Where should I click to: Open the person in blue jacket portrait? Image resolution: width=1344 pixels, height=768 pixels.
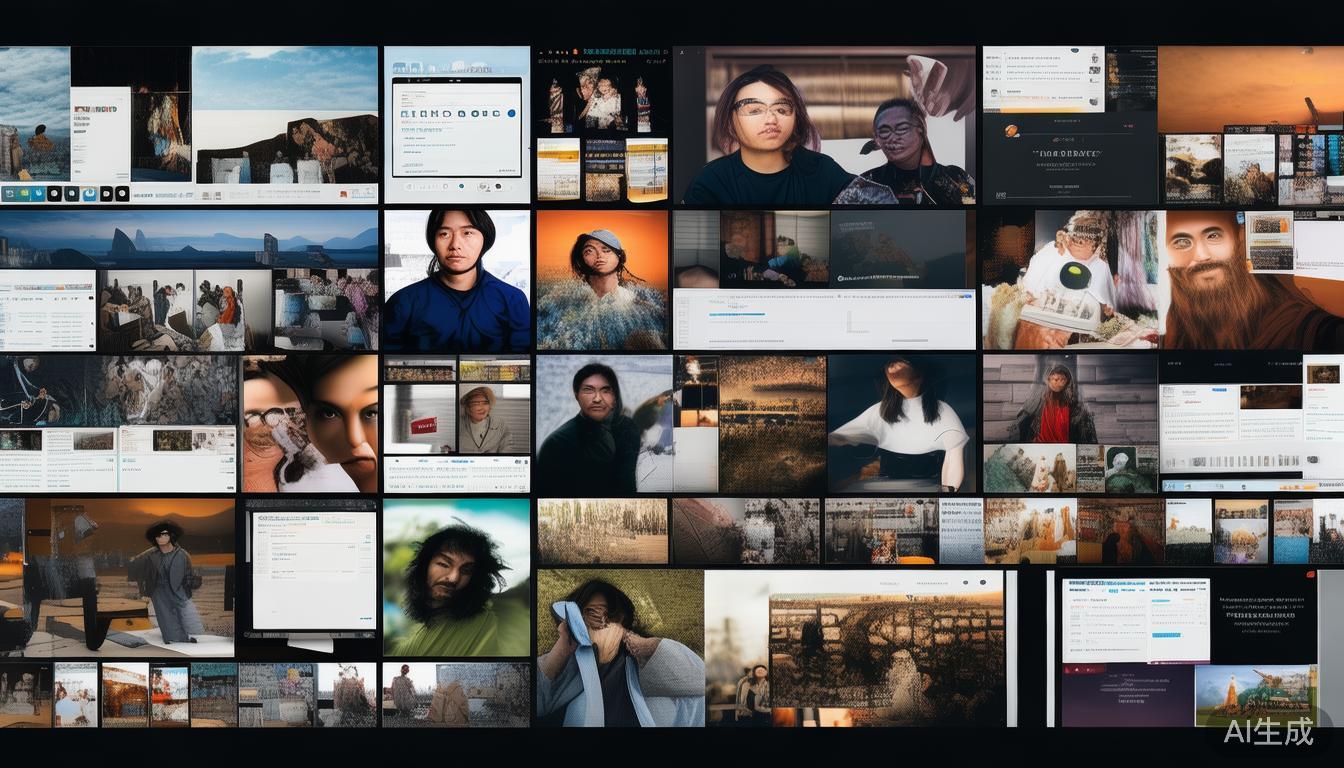click(457, 280)
